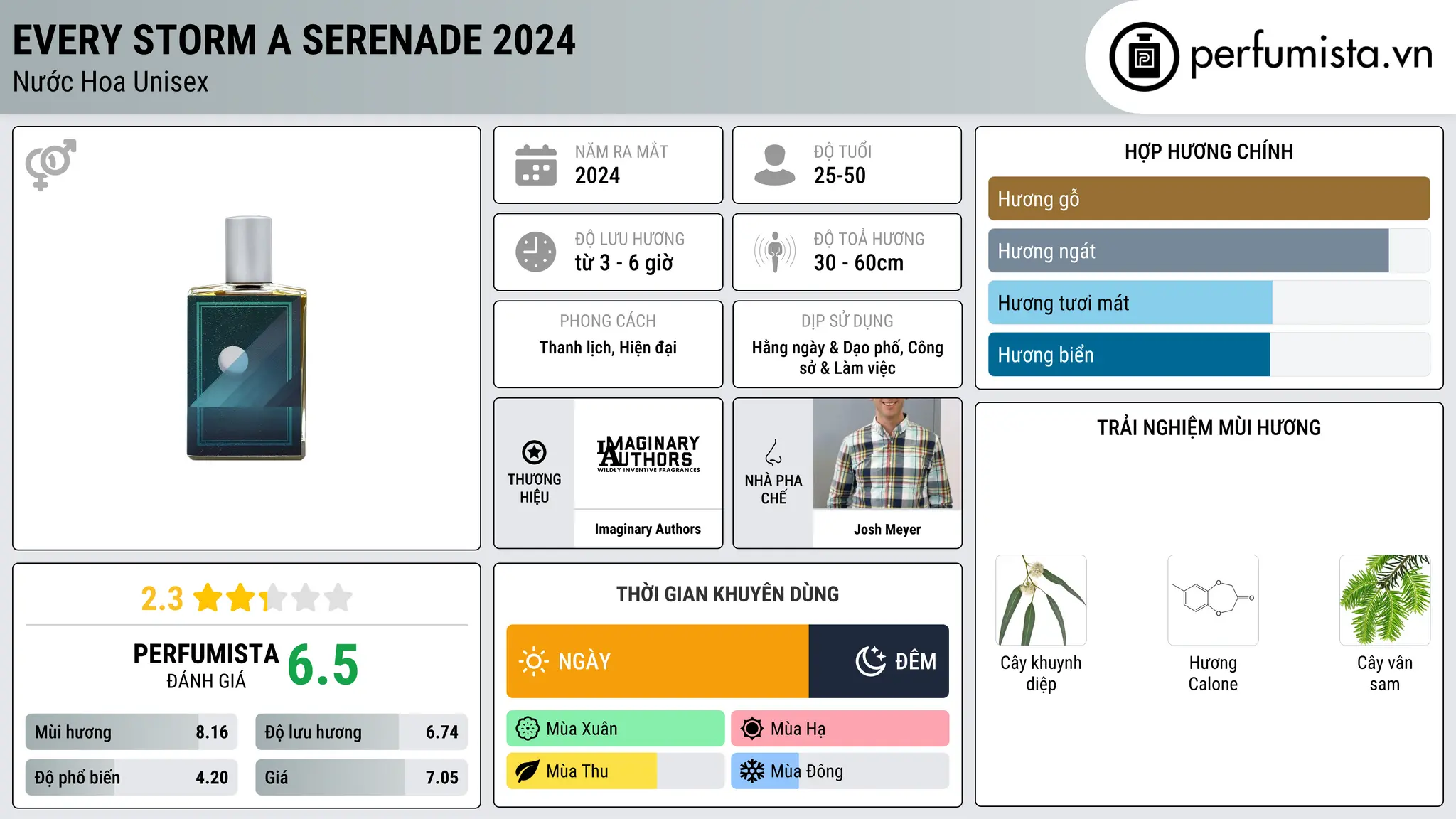Click the leaf icon for Mùa Thu

(x=528, y=771)
